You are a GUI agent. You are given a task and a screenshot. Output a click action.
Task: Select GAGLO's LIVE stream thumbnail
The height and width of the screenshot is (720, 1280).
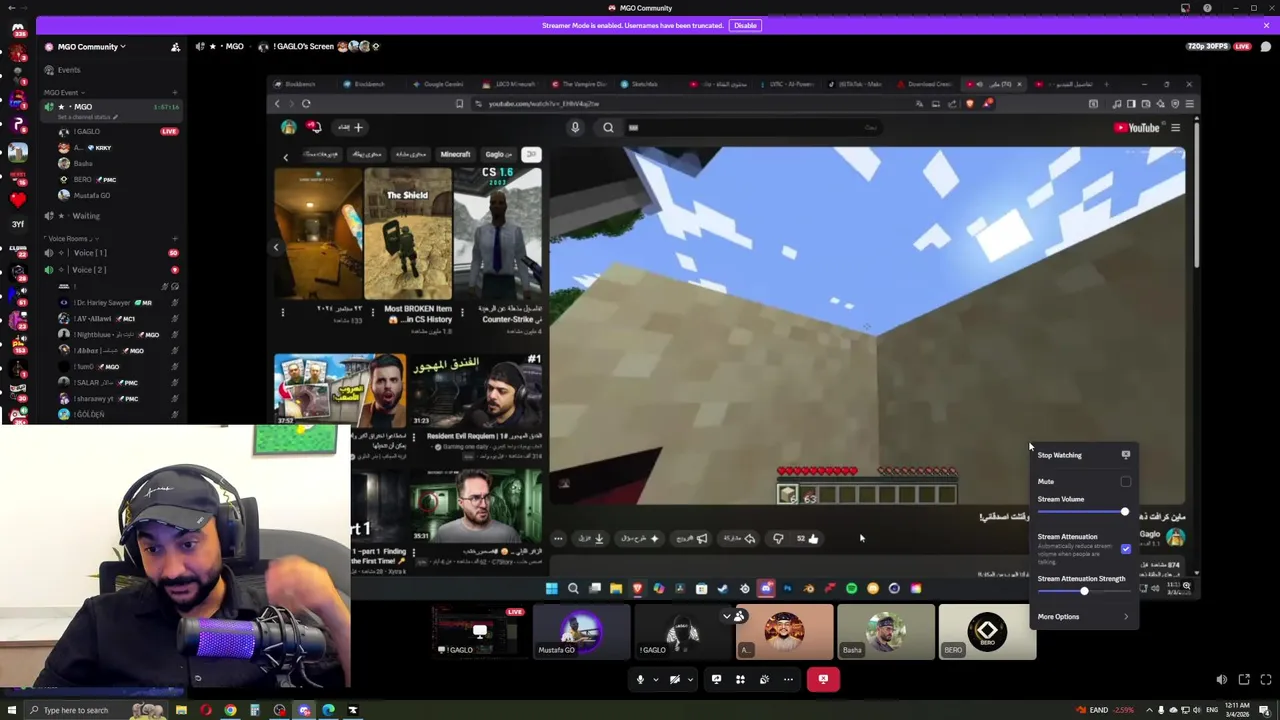(x=480, y=632)
